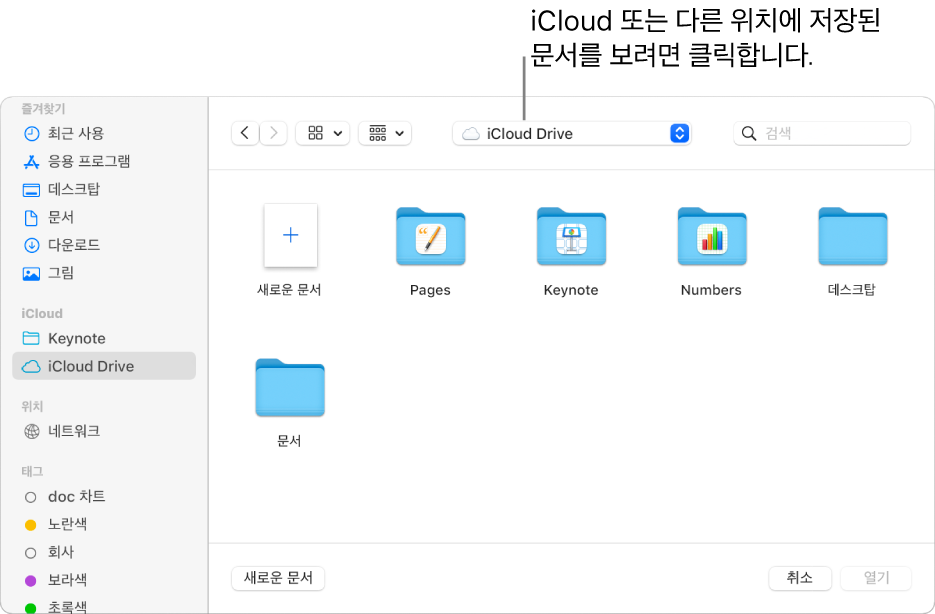Open 데스크탑 in the sidebar favorites

tap(104, 189)
